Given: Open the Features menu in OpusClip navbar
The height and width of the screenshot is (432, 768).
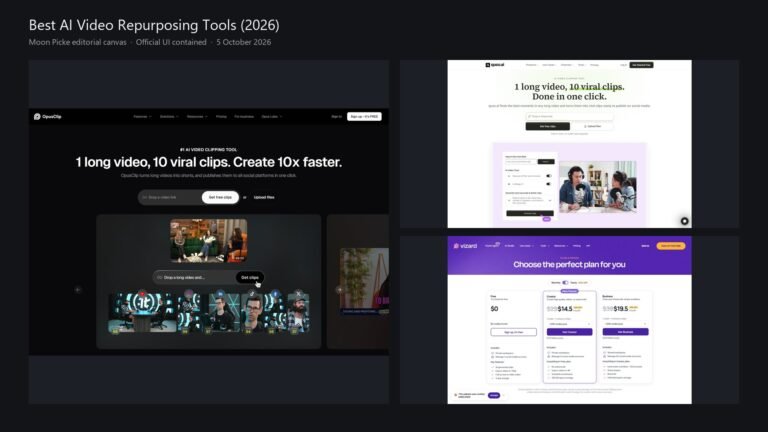Looking at the screenshot, I should point(143,117).
